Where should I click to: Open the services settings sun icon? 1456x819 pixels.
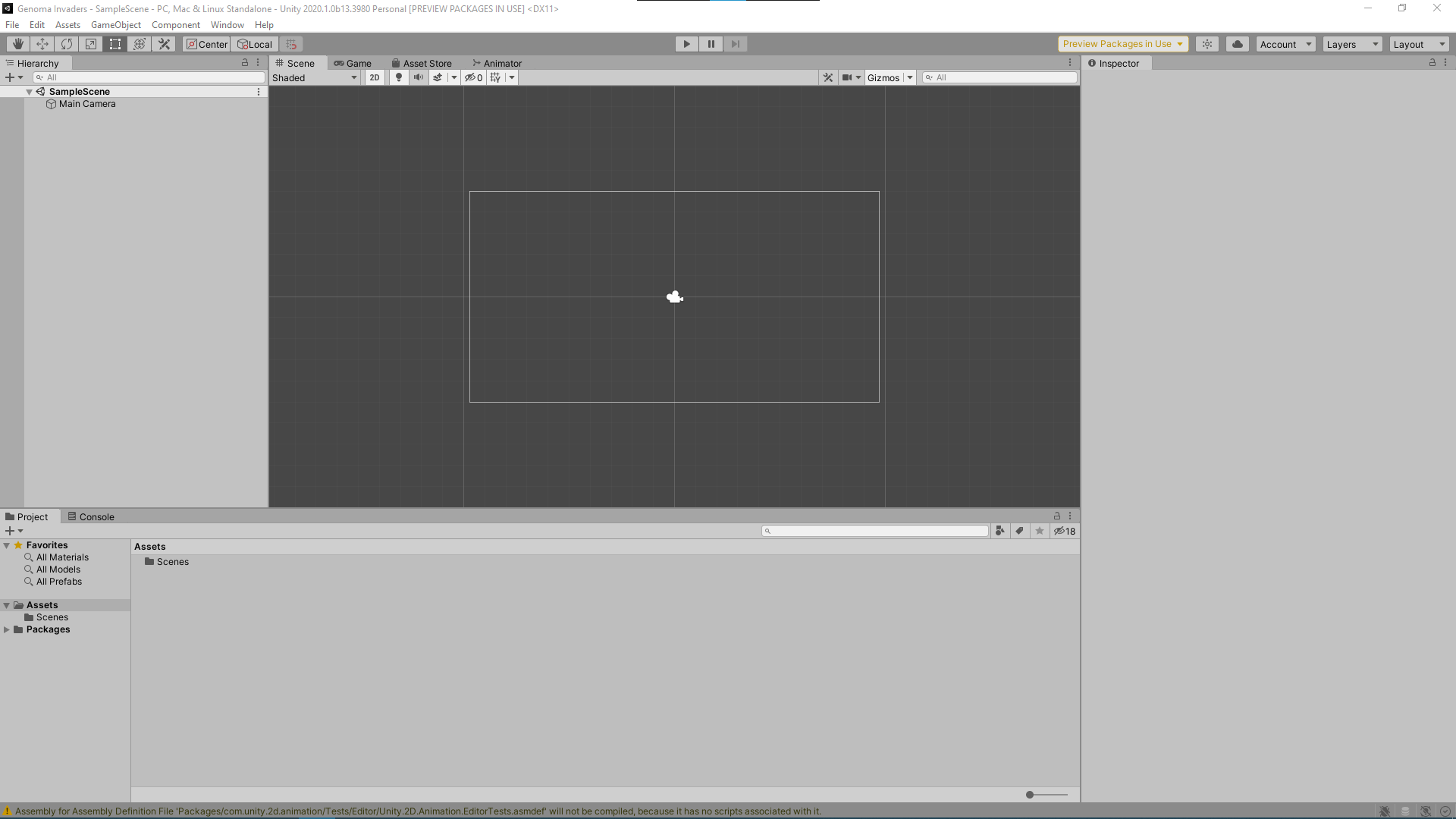pos(1207,44)
